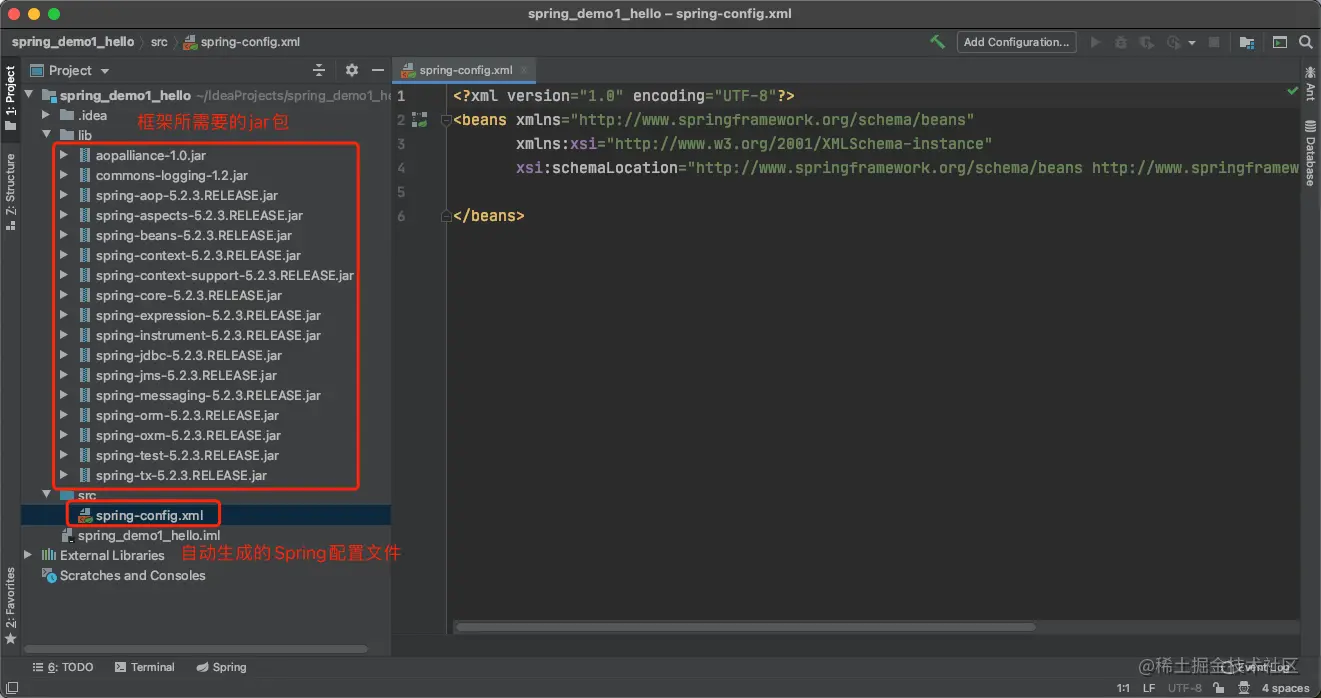Collapse the src folder
1321x698 pixels.
point(46,495)
